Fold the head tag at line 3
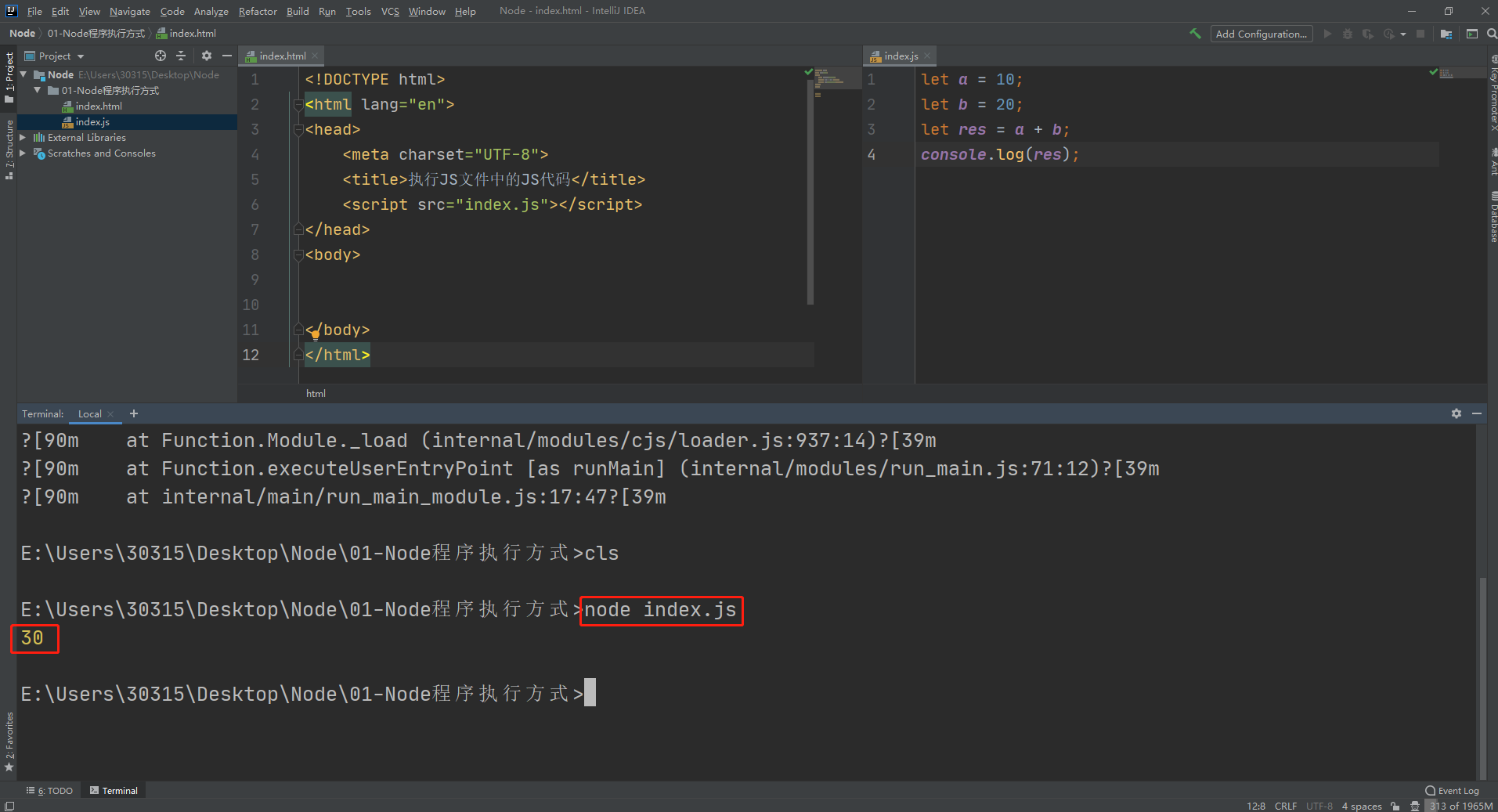The image size is (1498, 812). pos(298,129)
